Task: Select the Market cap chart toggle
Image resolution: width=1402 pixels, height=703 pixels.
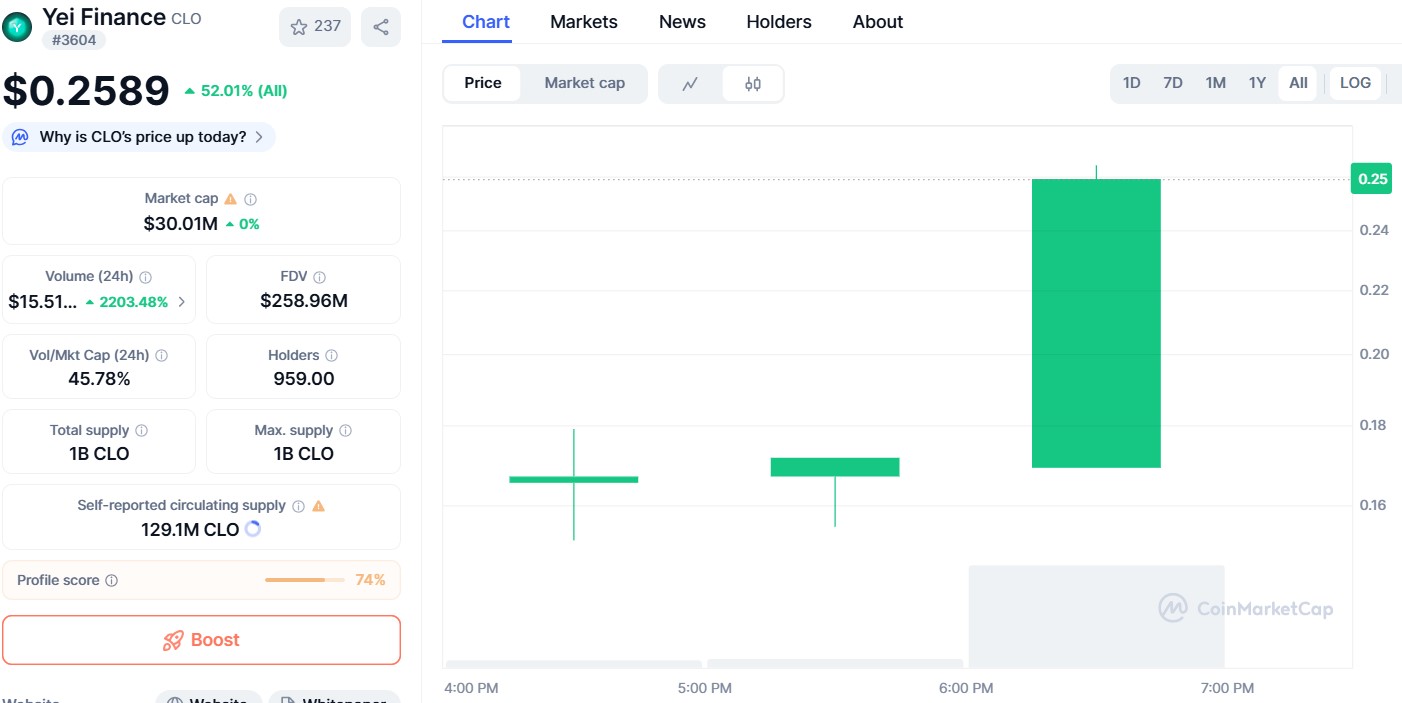Action: 584,83
